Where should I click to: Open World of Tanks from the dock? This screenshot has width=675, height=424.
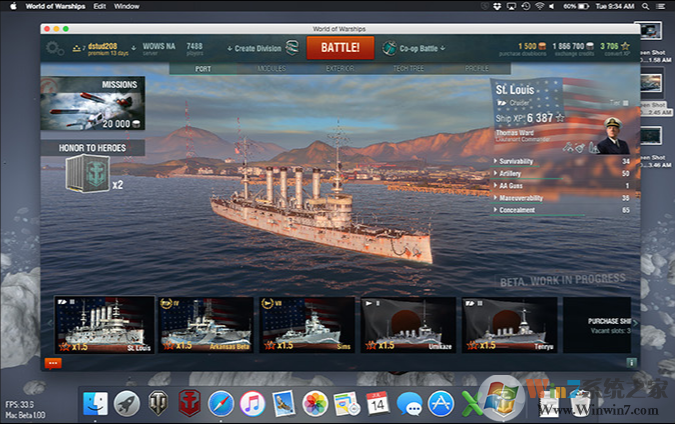pos(158,403)
